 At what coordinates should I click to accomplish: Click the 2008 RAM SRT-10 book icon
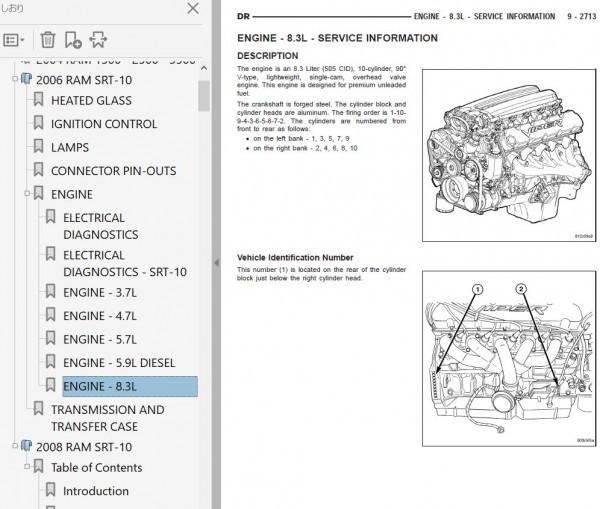click(x=26, y=445)
